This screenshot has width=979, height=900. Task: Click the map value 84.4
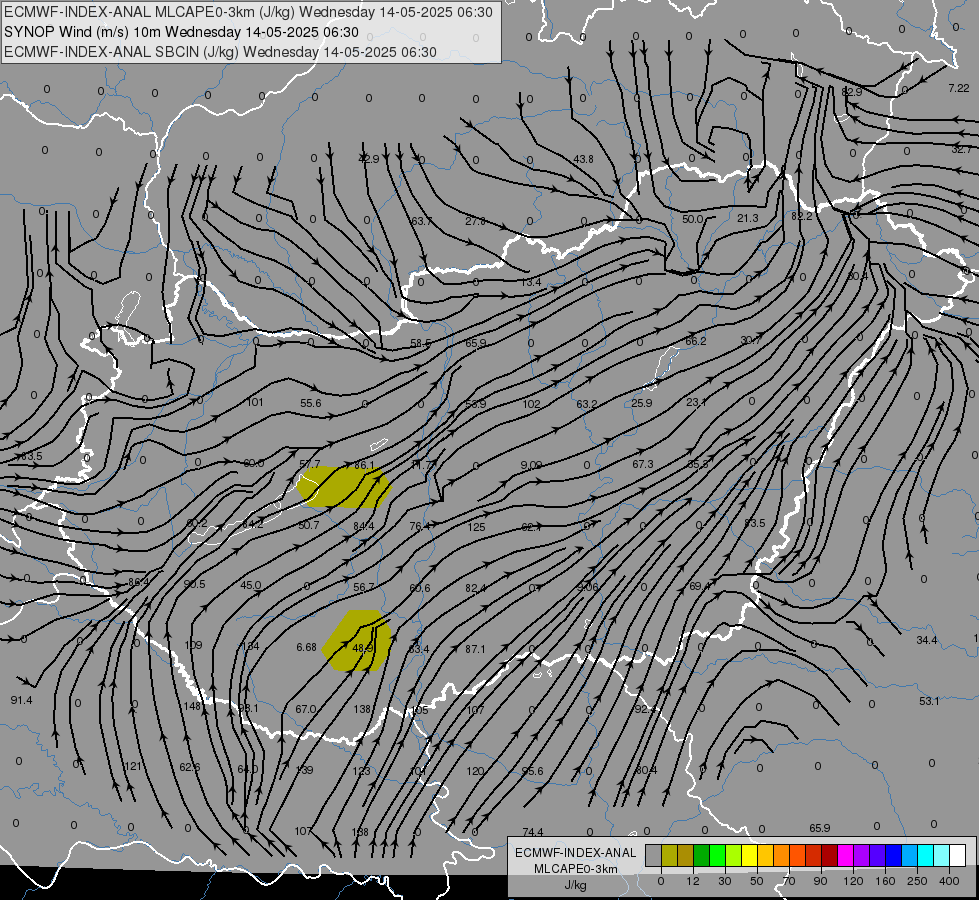[x=363, y=527]
